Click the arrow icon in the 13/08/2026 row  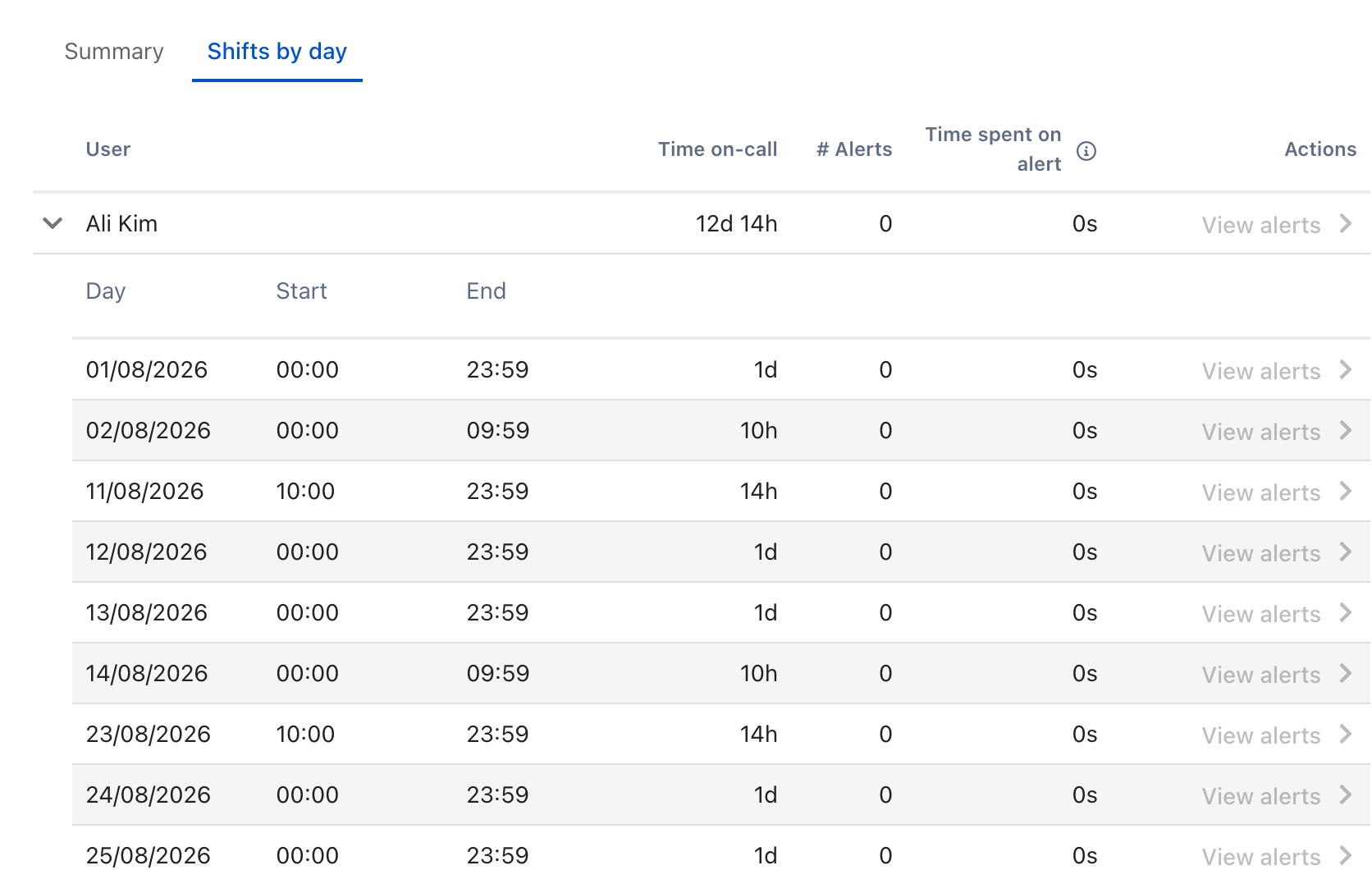[1346, 612]
